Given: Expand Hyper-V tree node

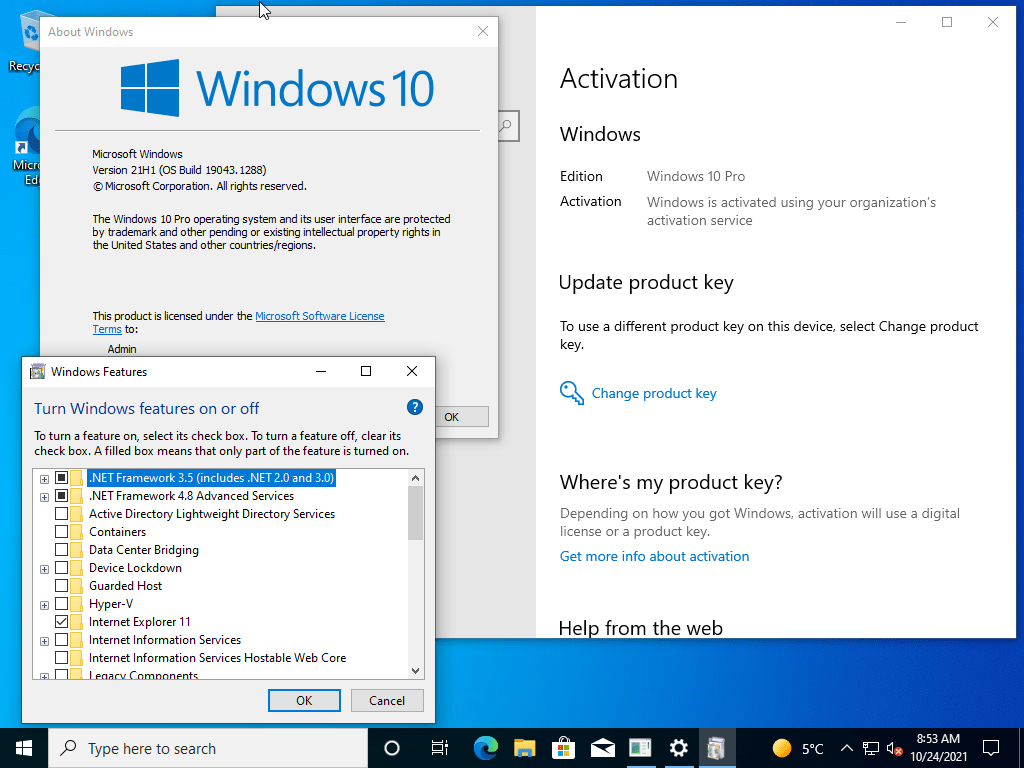Looking at the screenshot, I should coord(44,605).
